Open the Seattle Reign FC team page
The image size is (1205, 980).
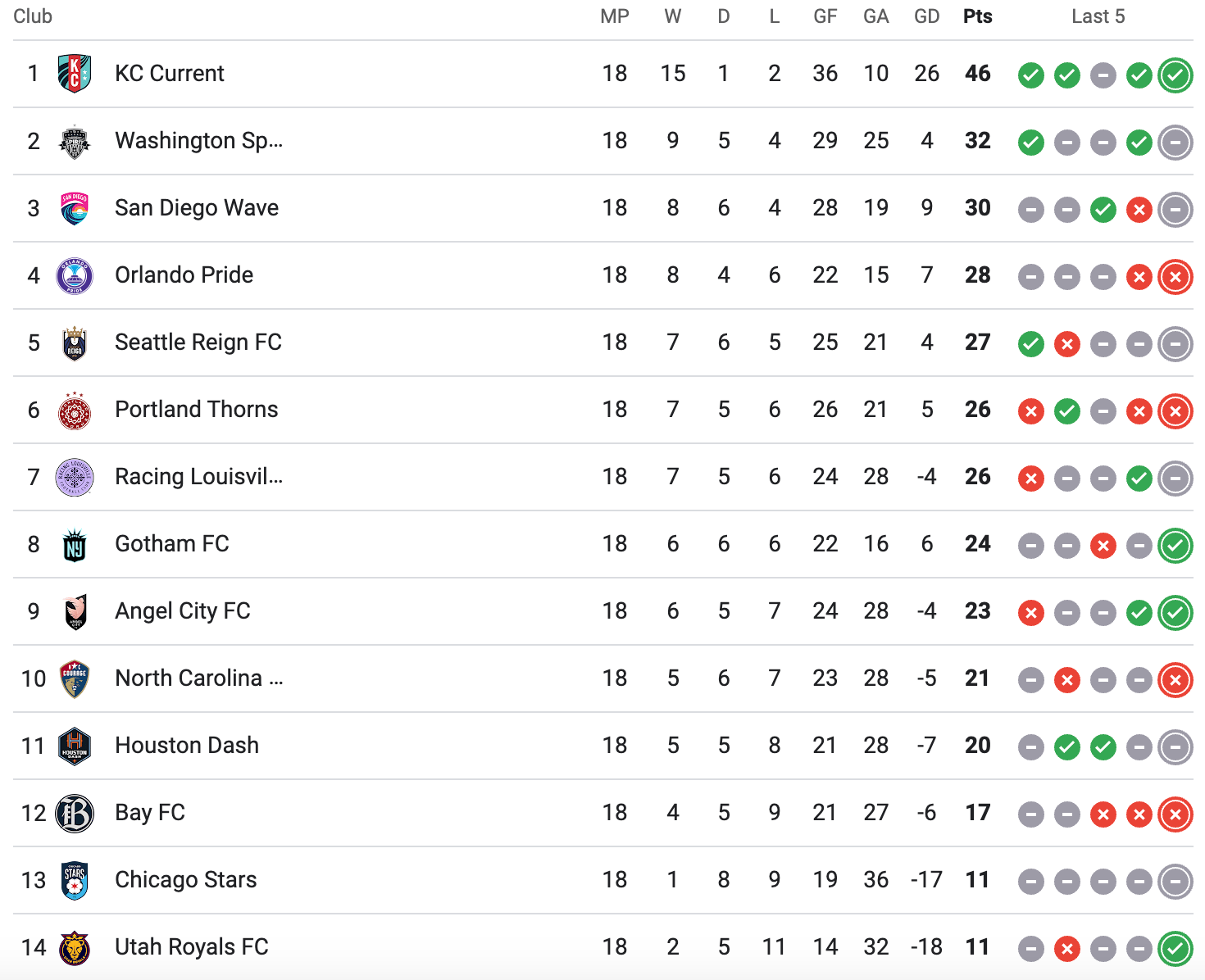(x=198, y=342)
